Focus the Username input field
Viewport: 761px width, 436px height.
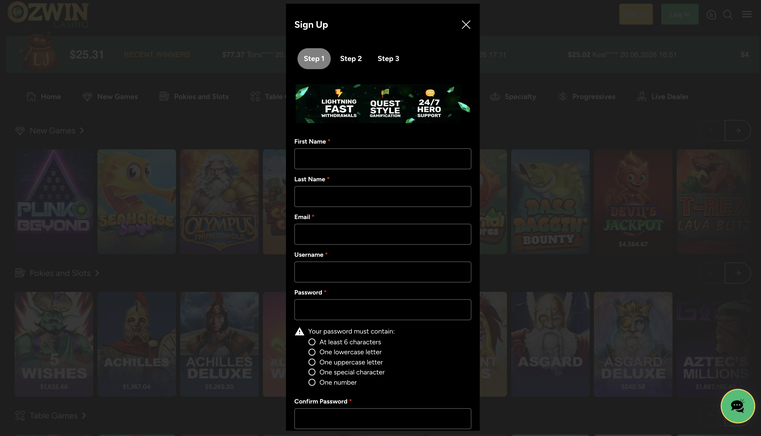coord(382,272)
